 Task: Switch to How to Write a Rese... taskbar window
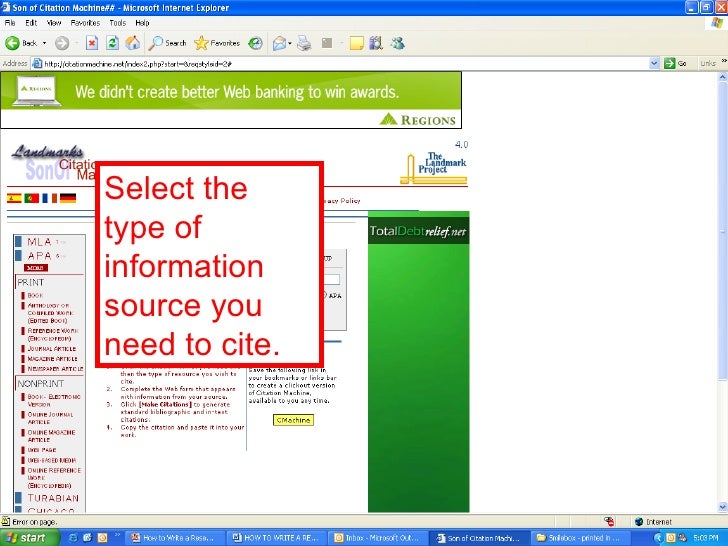point(176,538)
